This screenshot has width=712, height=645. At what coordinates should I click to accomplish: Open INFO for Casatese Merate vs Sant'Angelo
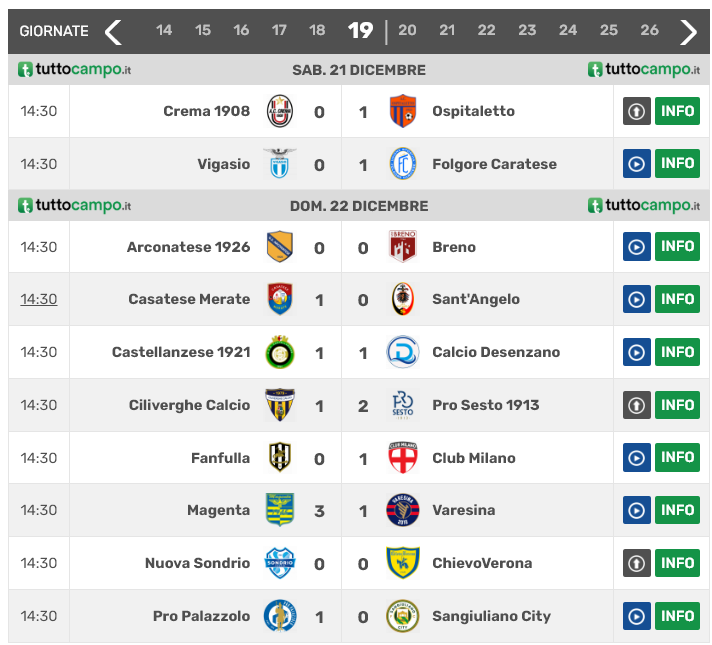tap(677, 299)
